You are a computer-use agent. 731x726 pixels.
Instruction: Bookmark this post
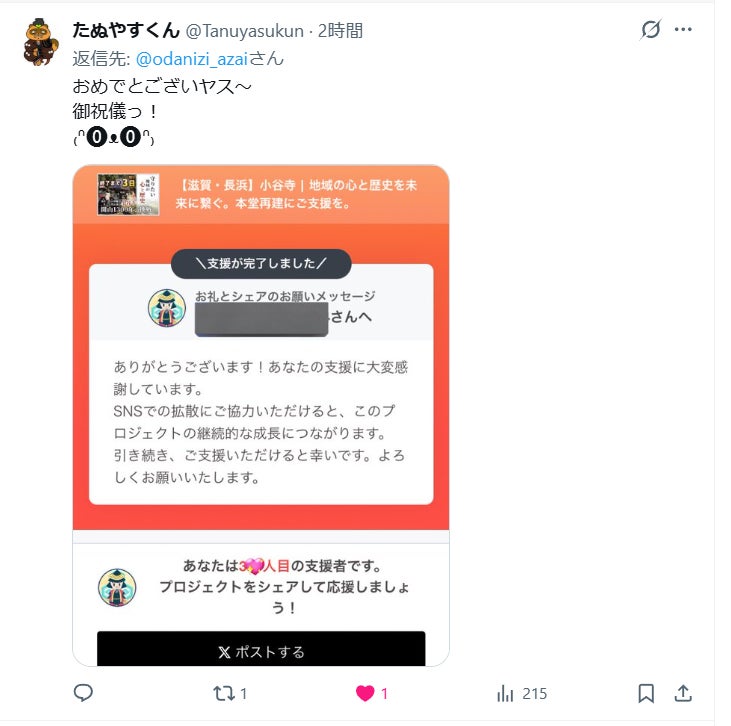point(646,693)
